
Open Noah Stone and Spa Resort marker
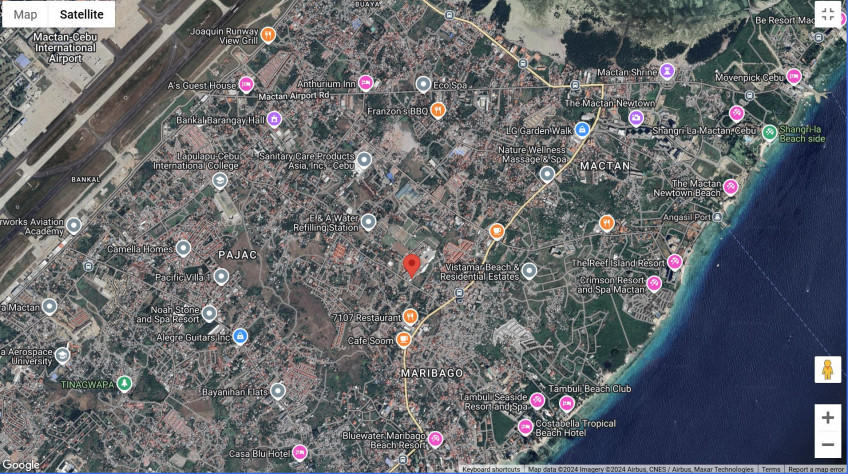(209, 313)
